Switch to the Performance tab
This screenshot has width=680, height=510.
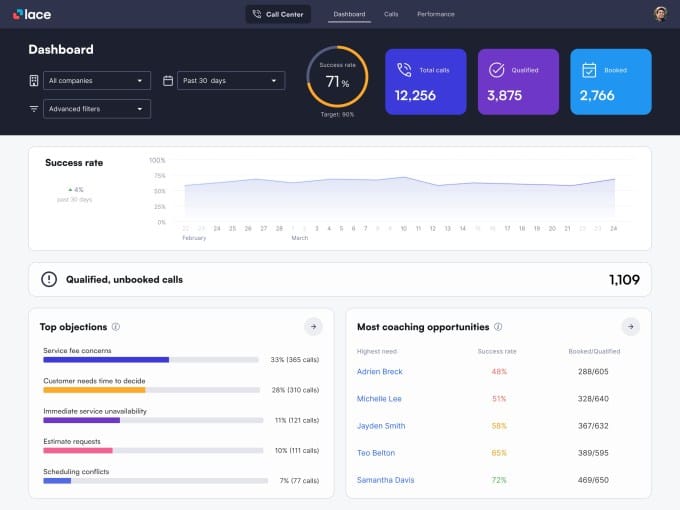pyautogui.click(x=435, y=14)
